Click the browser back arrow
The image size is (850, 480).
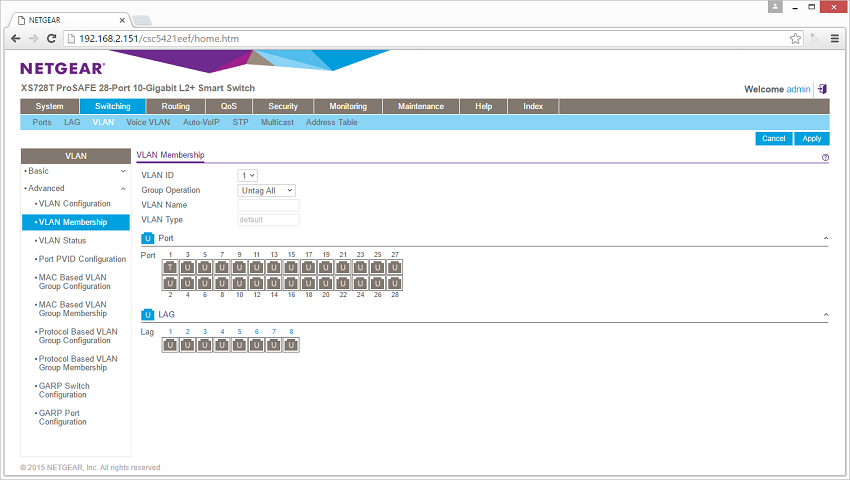pyautogui.click(x=16, y=39)
